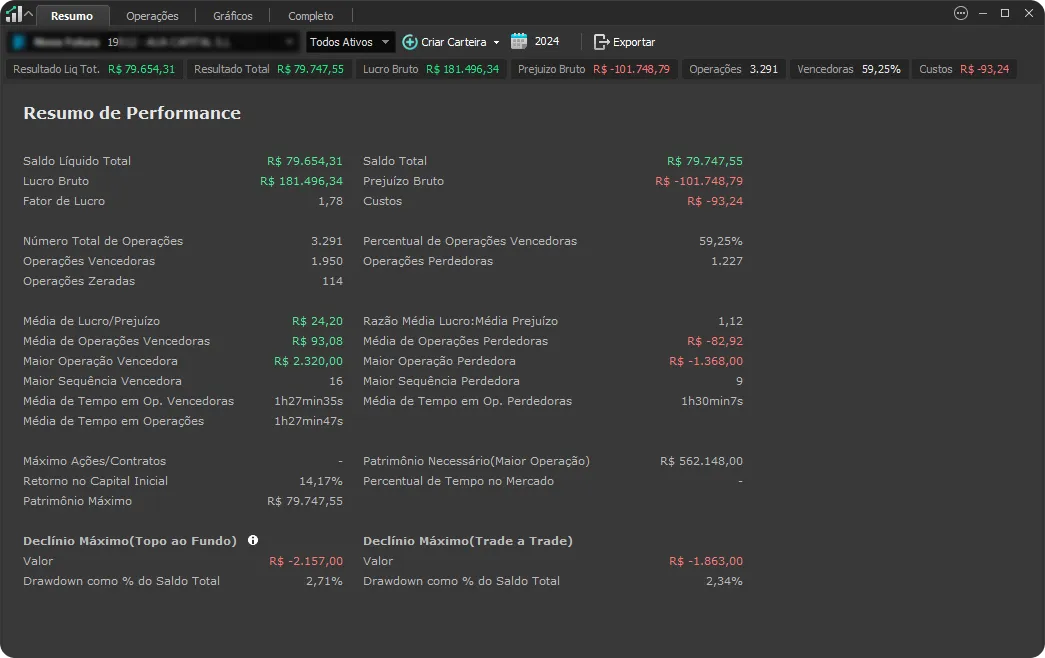Click the Exportar button label
The height and width of the screenshot is (658, 1045).
634,42
